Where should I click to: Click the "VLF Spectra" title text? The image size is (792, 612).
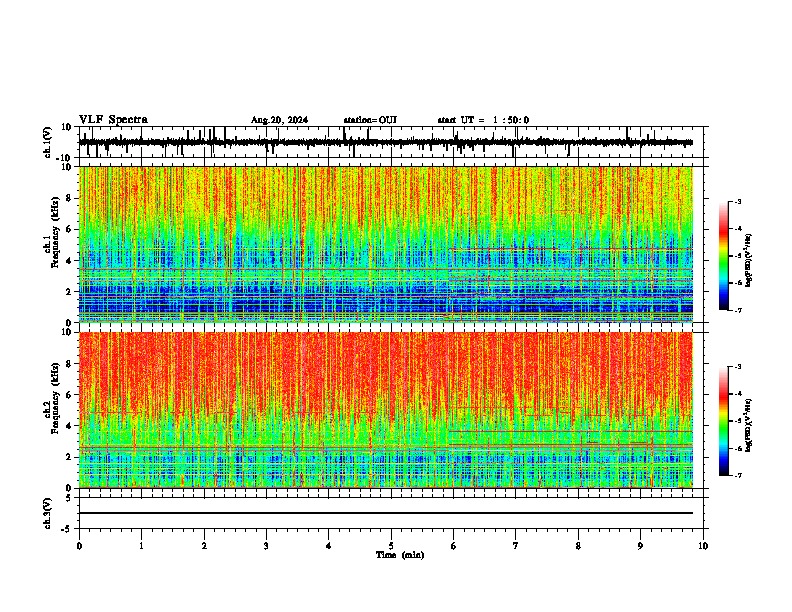[x=113, y=120]
